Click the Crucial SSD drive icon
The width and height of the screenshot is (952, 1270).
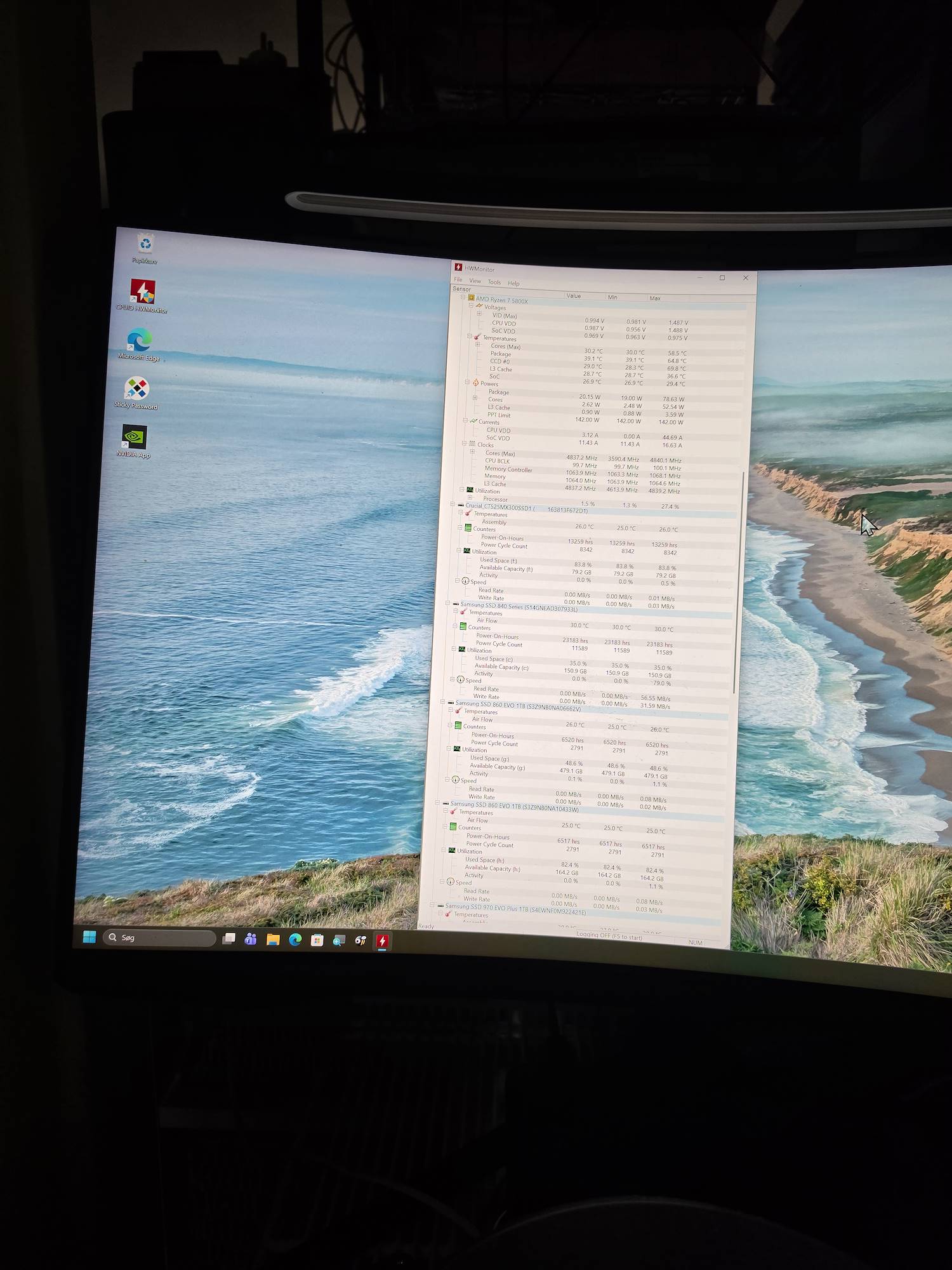pos(461,505)
